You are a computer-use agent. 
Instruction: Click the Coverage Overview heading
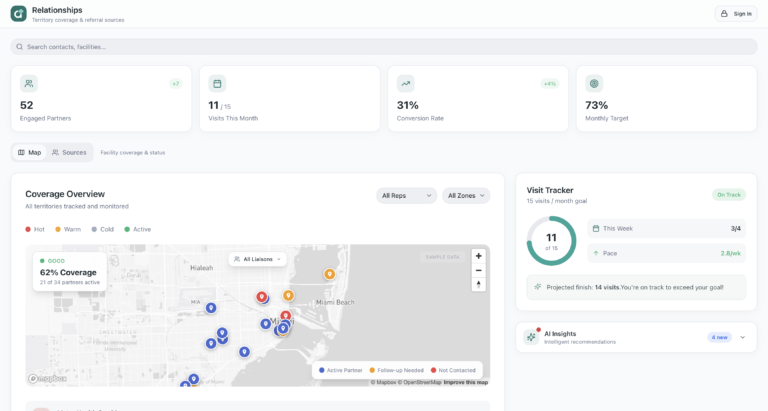point(65,194)
